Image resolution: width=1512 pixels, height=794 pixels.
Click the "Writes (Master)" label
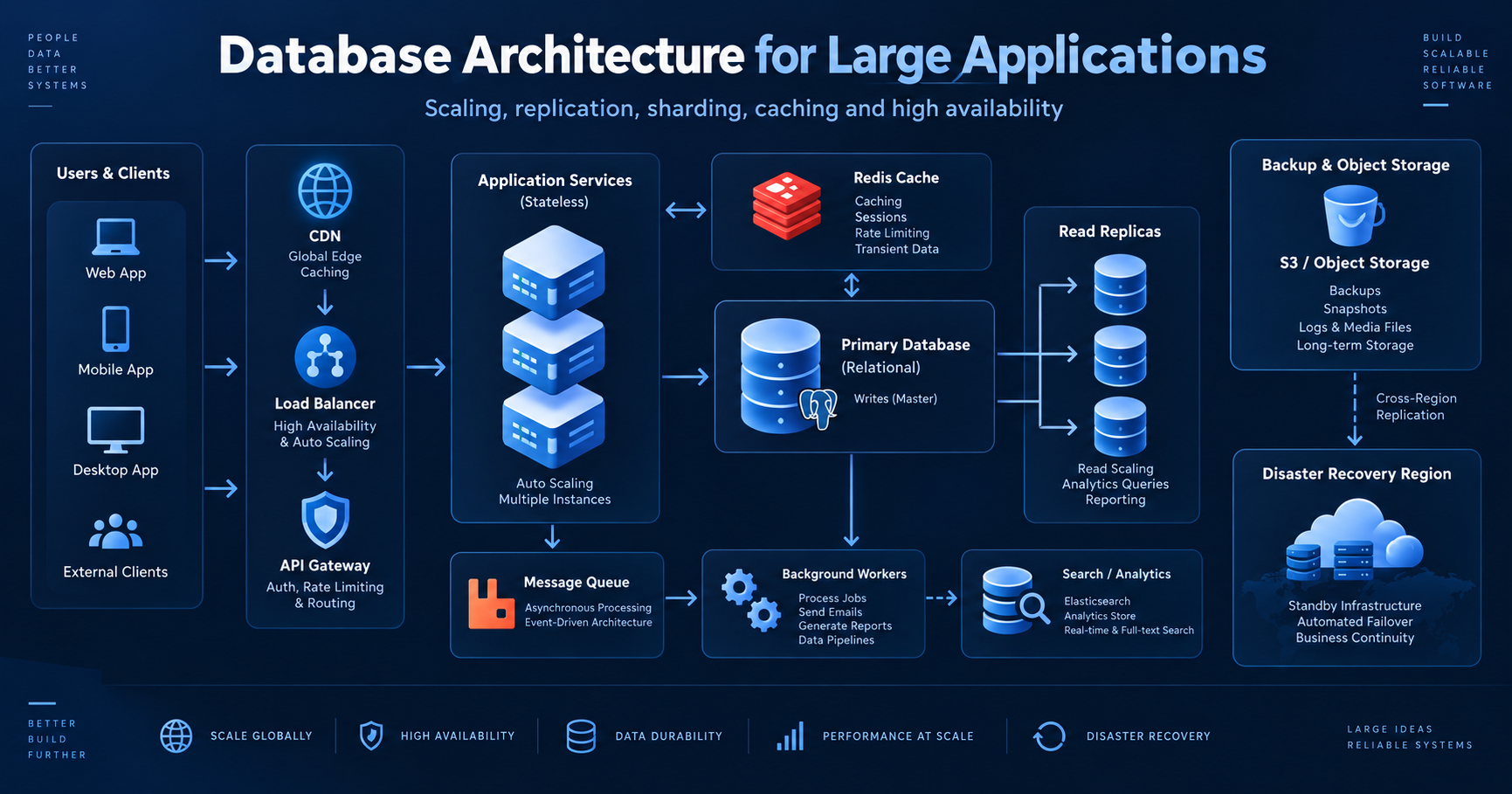coord(895,399)
